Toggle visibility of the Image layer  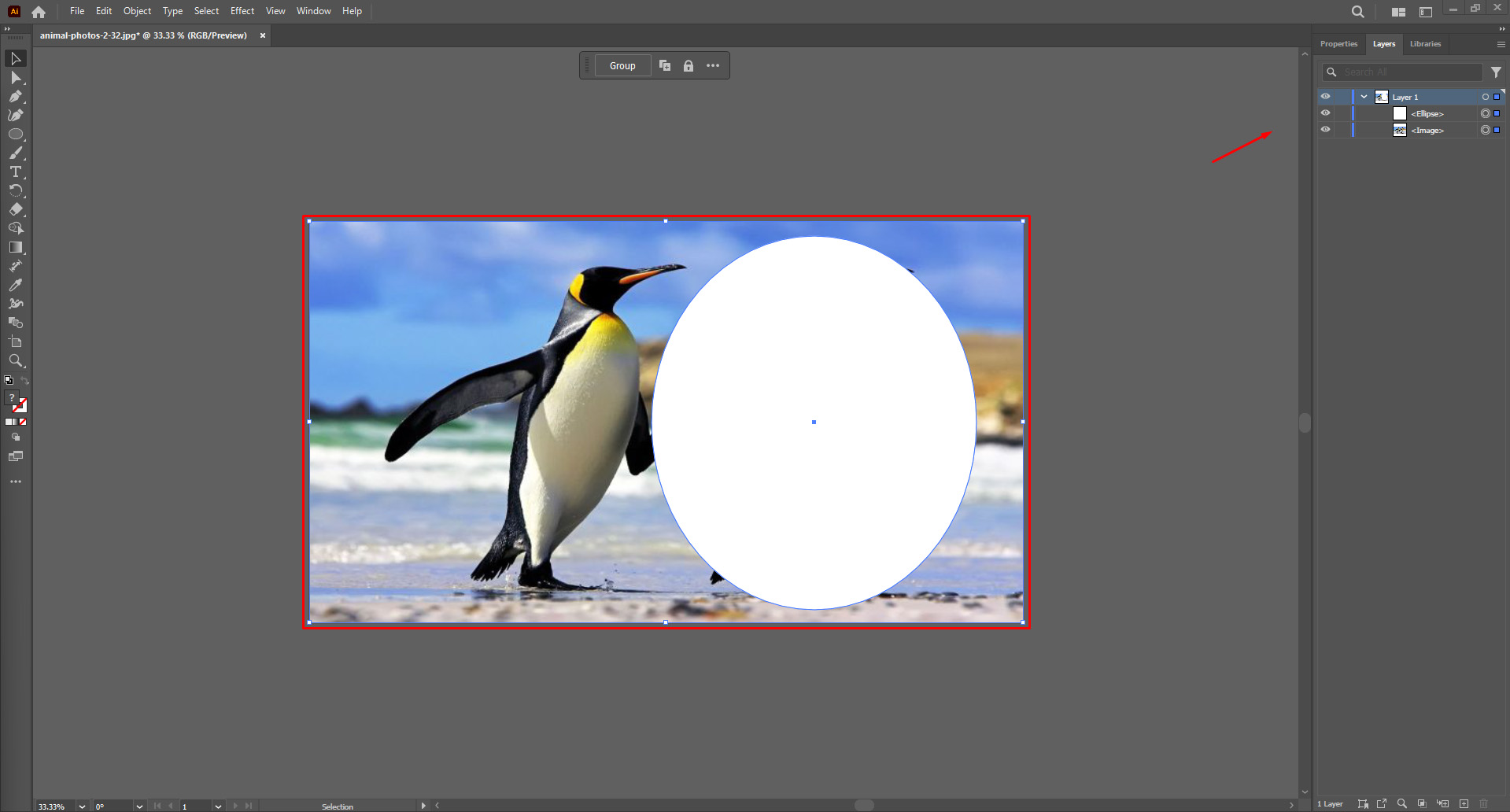pyautogui.click(x=1325, y=130)
